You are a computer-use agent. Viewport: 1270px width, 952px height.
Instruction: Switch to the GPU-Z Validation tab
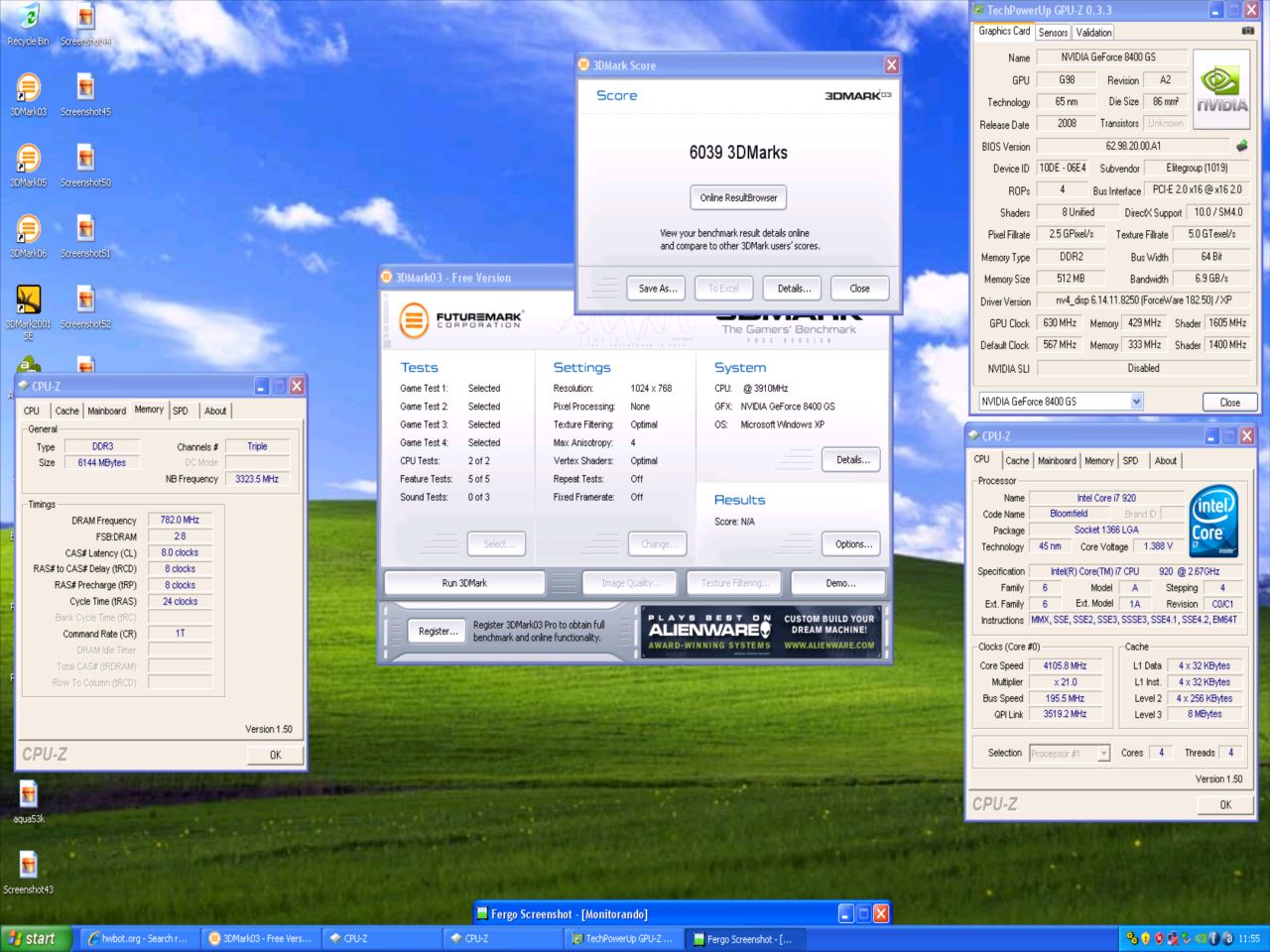[x=1093, y=32]
